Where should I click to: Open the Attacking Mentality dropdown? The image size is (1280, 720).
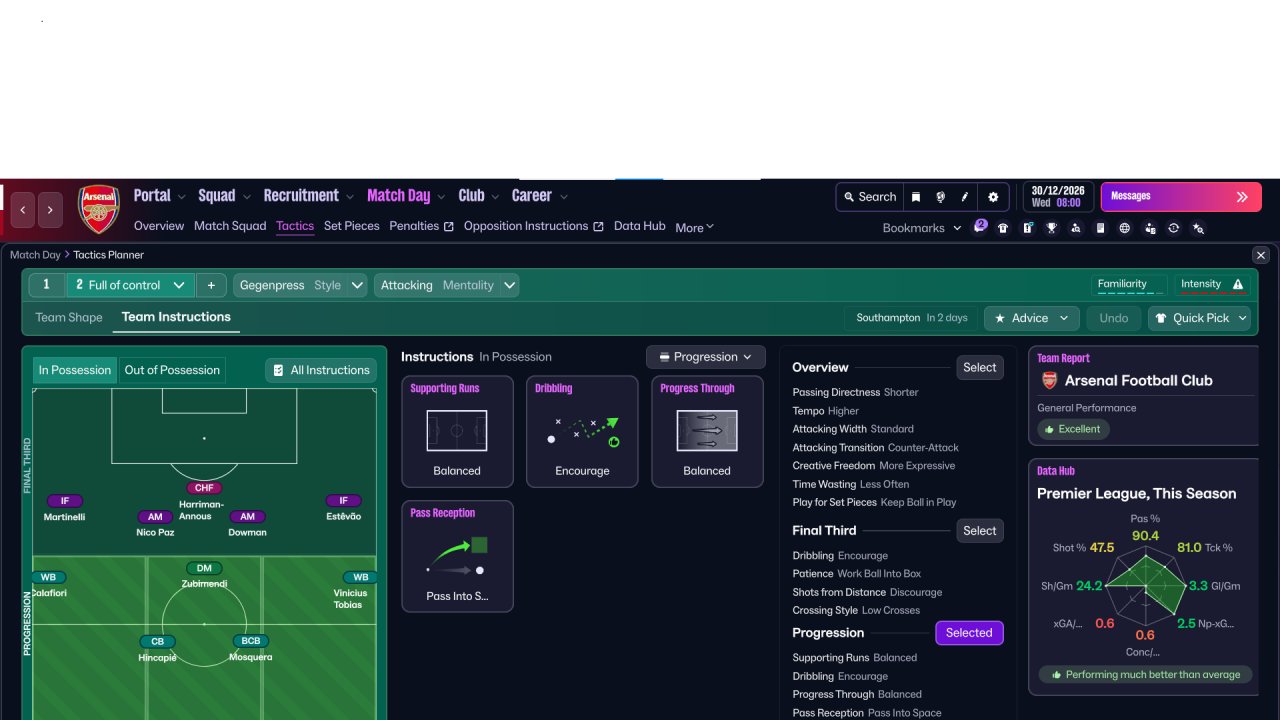[446, 285]
